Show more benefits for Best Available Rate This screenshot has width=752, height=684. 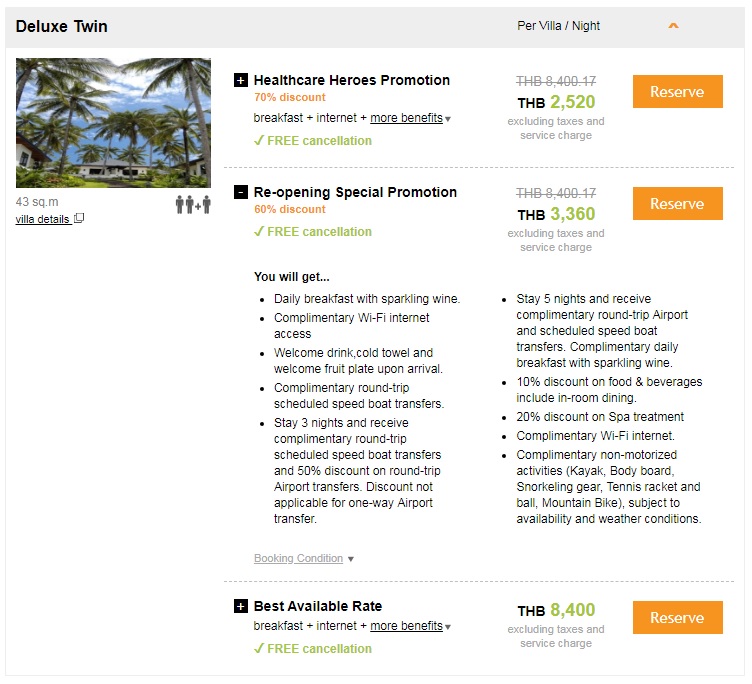point(406,626)
